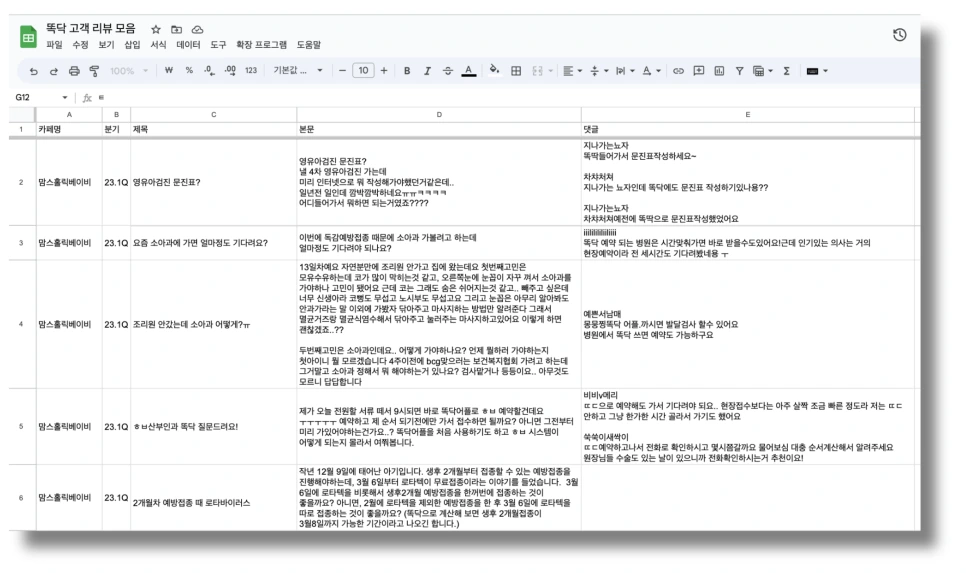Decrease decimal places
This screenshot has height=573, width=966.
(x=209, y=71)
